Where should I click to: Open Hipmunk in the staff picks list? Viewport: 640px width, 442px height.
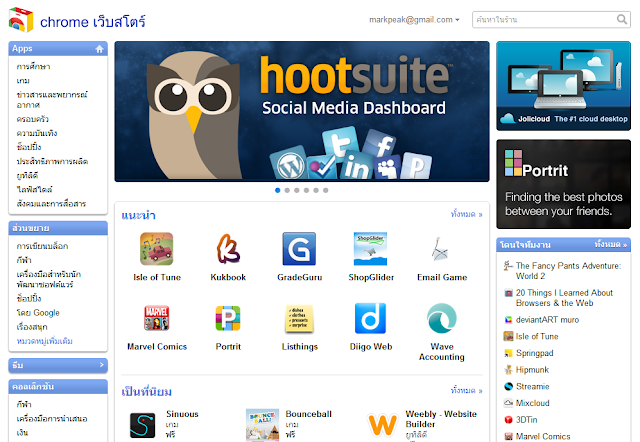[x=532, y=370]
